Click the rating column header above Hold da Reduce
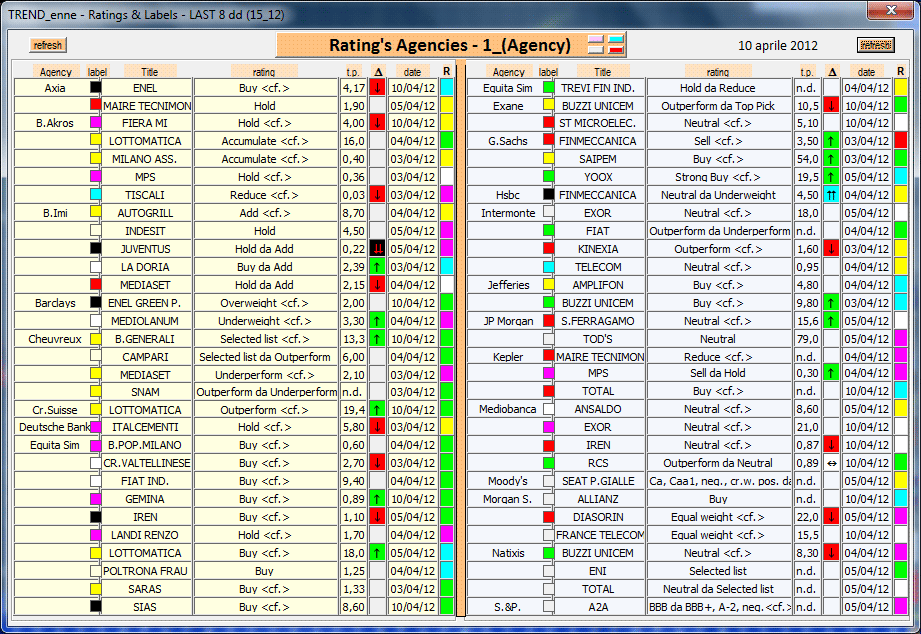 [x=717, y=72]
